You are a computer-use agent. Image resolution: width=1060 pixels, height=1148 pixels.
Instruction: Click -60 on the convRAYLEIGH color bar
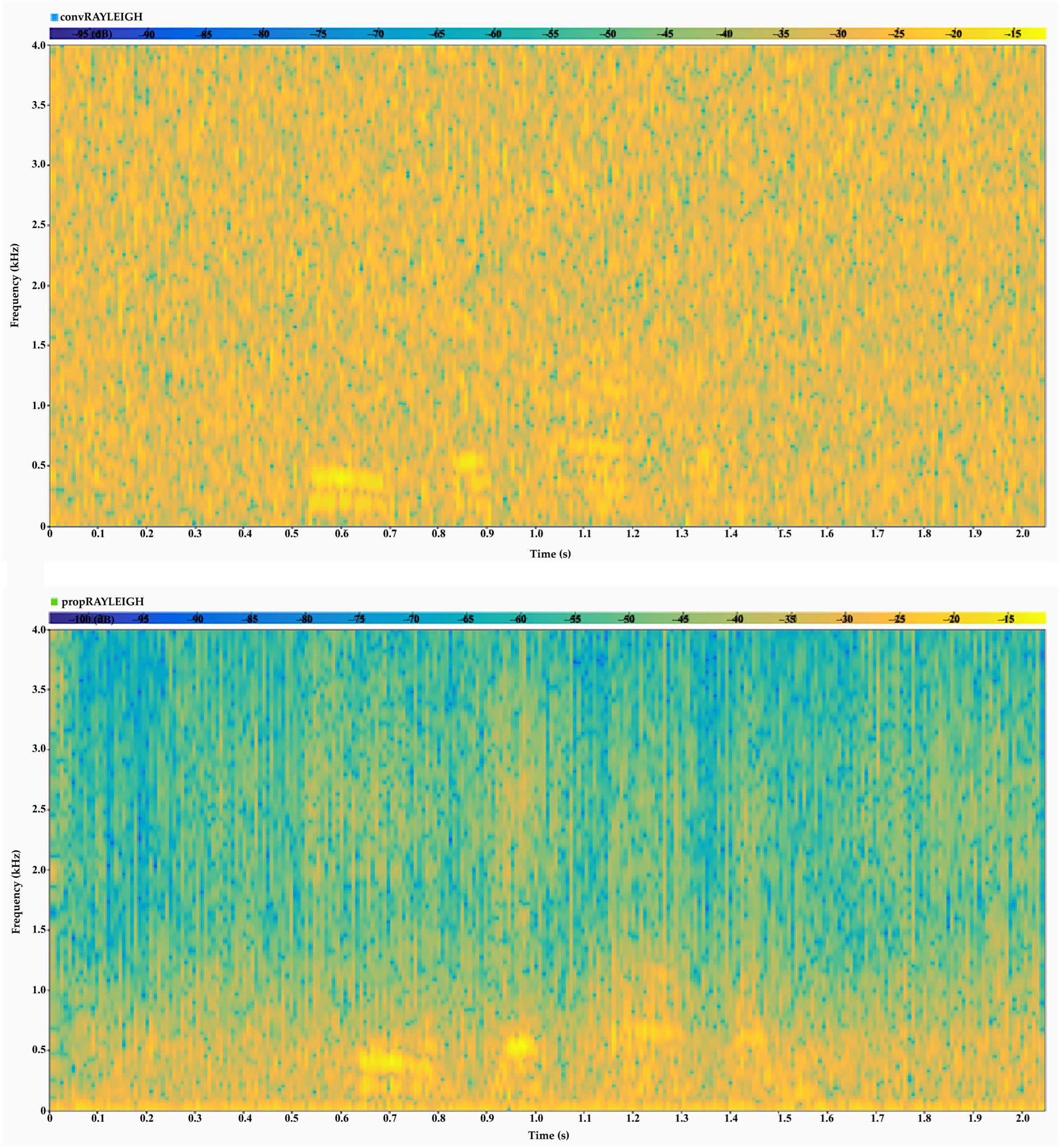tap(493, 34)
